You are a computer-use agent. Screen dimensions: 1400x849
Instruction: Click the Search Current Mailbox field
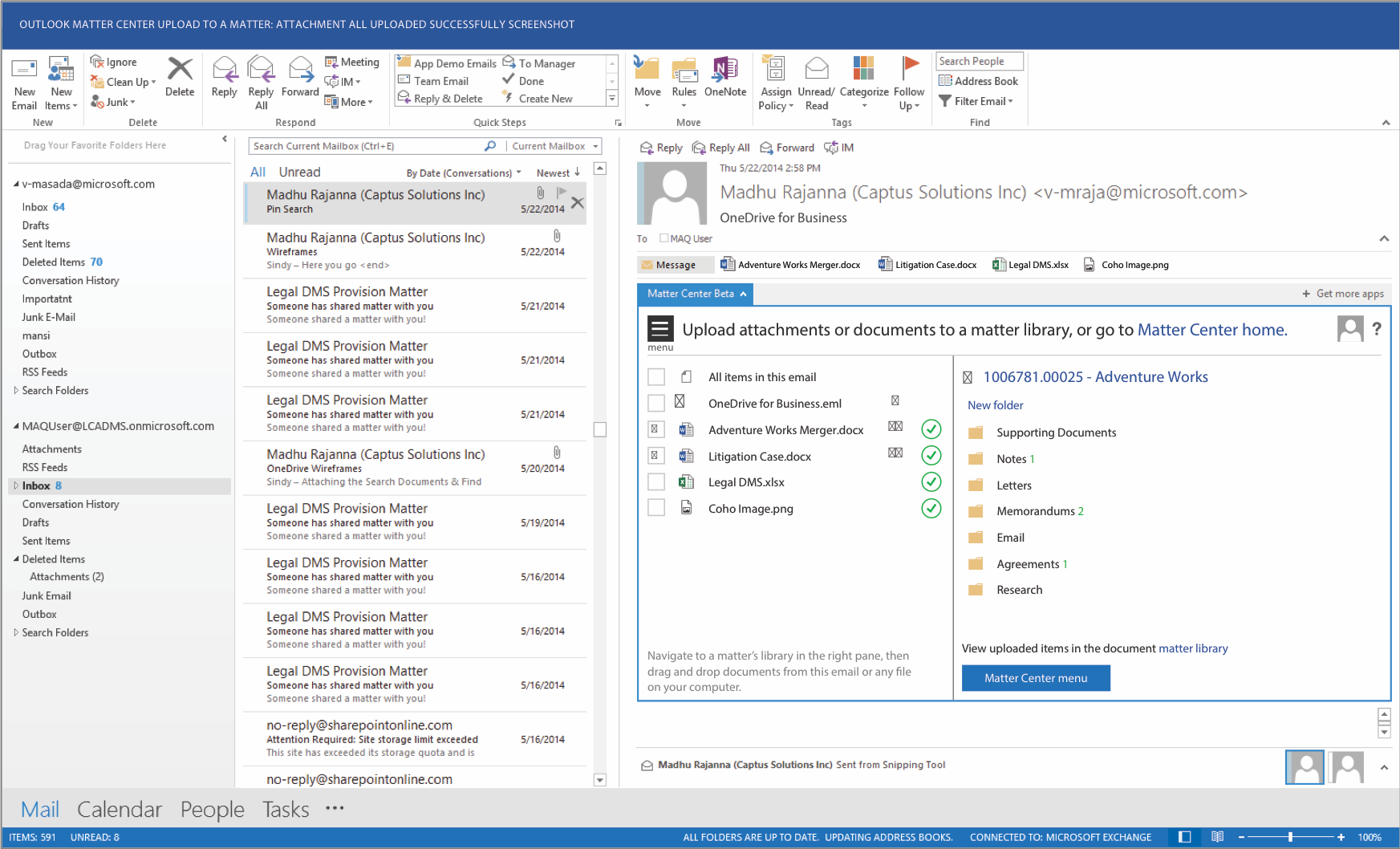[x=376, y=146]
